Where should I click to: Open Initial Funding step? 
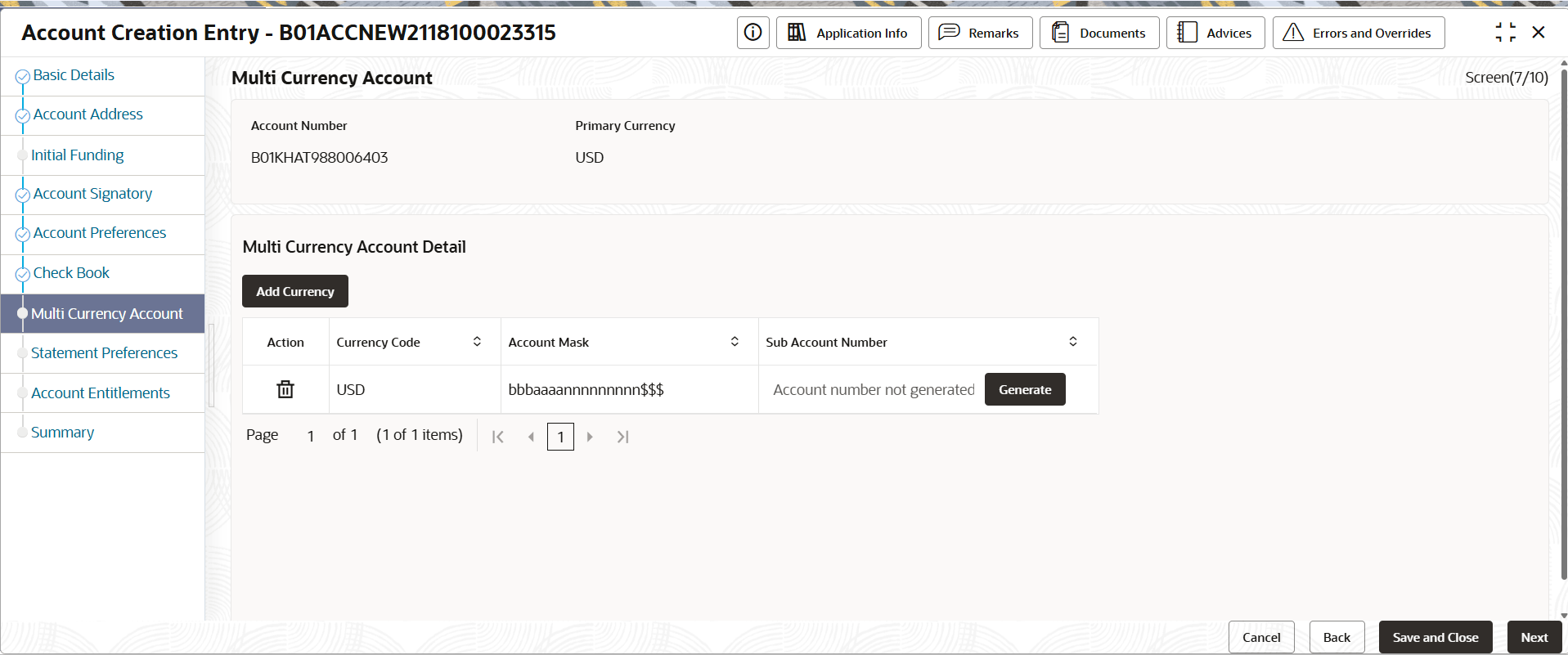point(78,155)
